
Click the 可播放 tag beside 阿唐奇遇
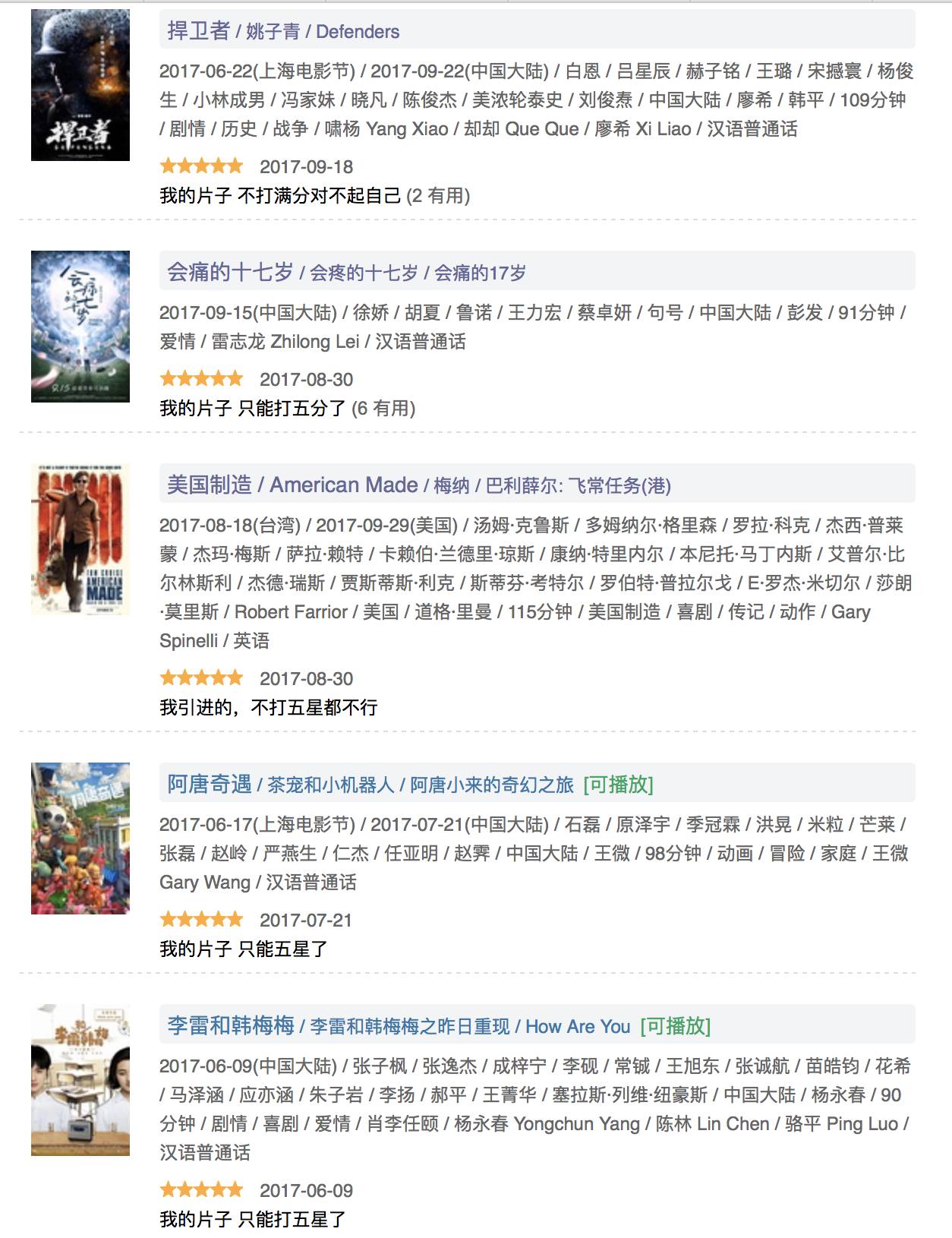tap(618, 784)
